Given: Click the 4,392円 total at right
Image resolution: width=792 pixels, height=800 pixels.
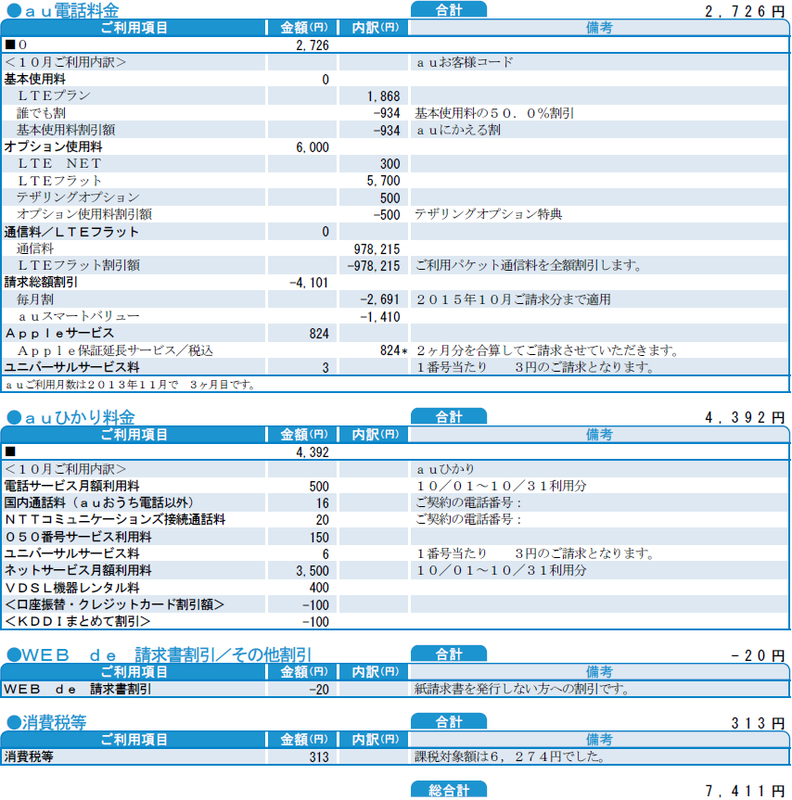Looking at the screenshot, I should [x=745, y=418].
